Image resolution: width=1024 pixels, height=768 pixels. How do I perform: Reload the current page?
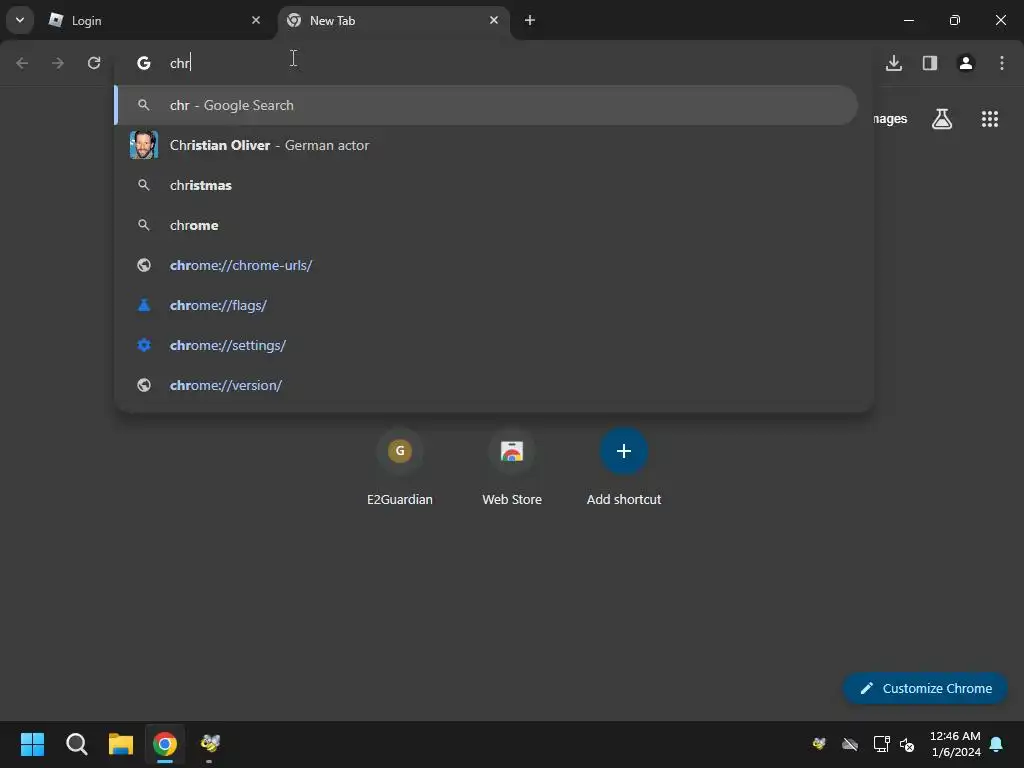(94, 63)
